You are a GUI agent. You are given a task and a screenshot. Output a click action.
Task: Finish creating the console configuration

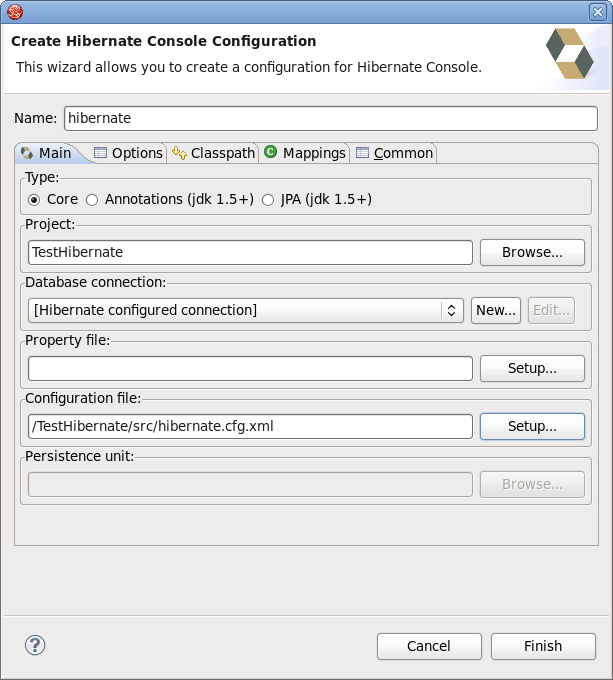pos(543,647)
